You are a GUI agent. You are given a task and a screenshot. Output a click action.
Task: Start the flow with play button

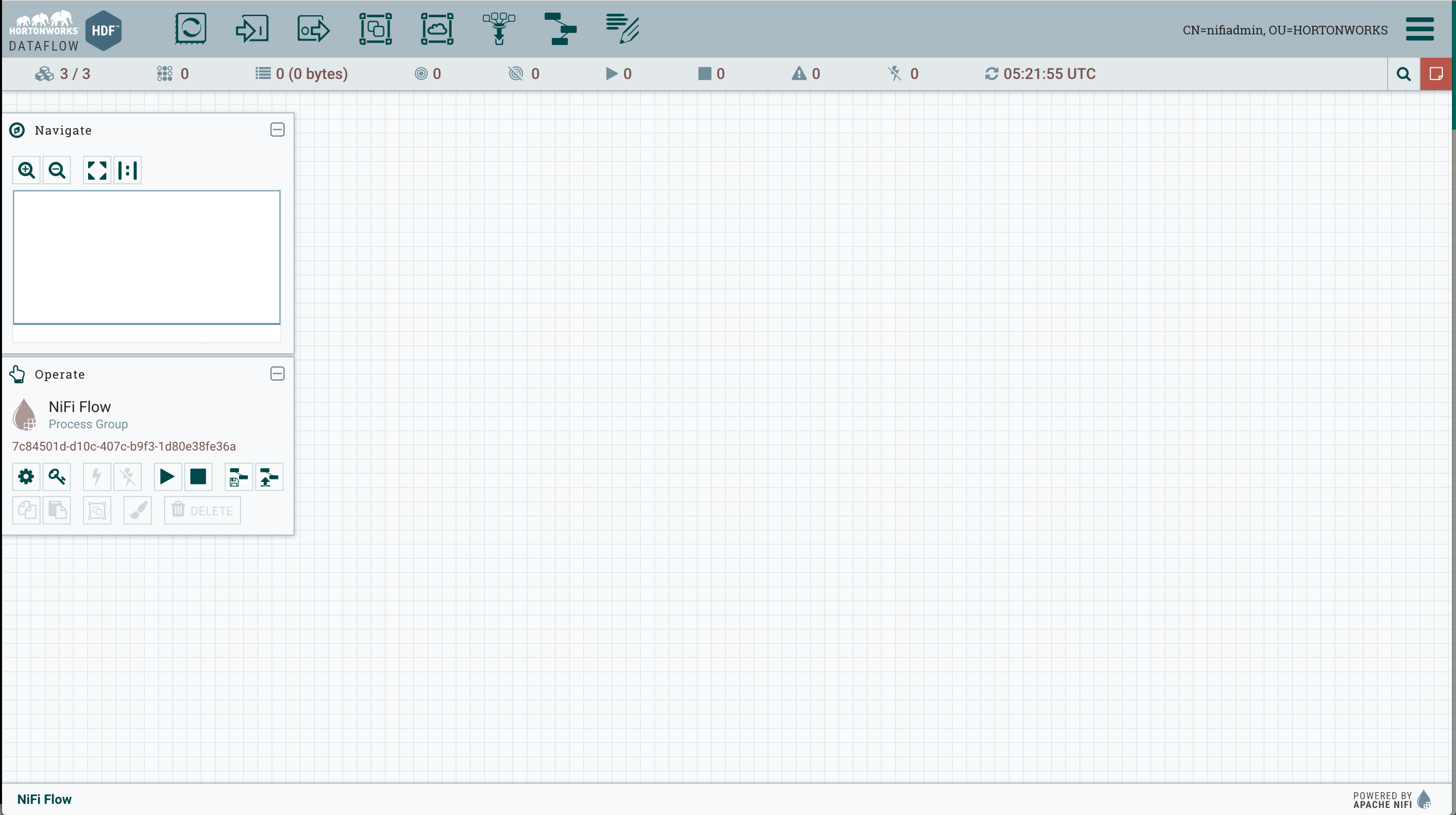click(167, 477)
